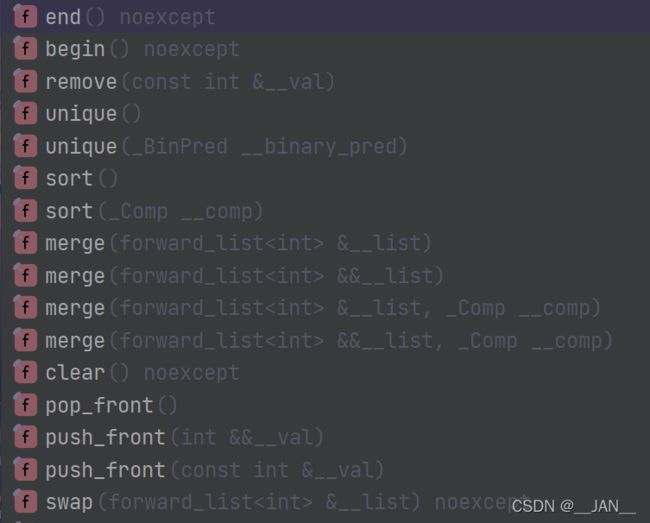The height and width of the screenshot is (523, 650).
Task: Click the function icon beside clear()
Action: (25, 372)
